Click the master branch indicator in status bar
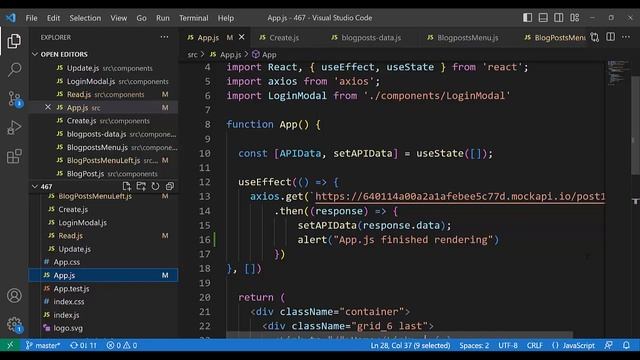 (43, 345)
